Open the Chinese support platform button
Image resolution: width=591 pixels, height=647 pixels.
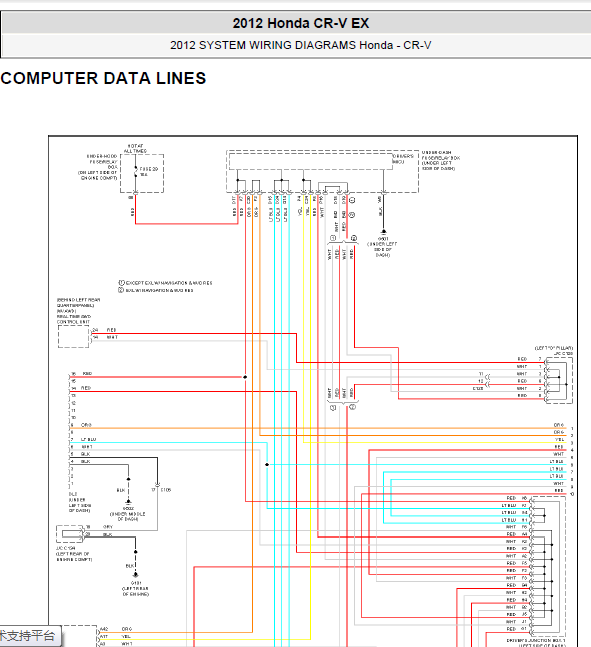30,636
